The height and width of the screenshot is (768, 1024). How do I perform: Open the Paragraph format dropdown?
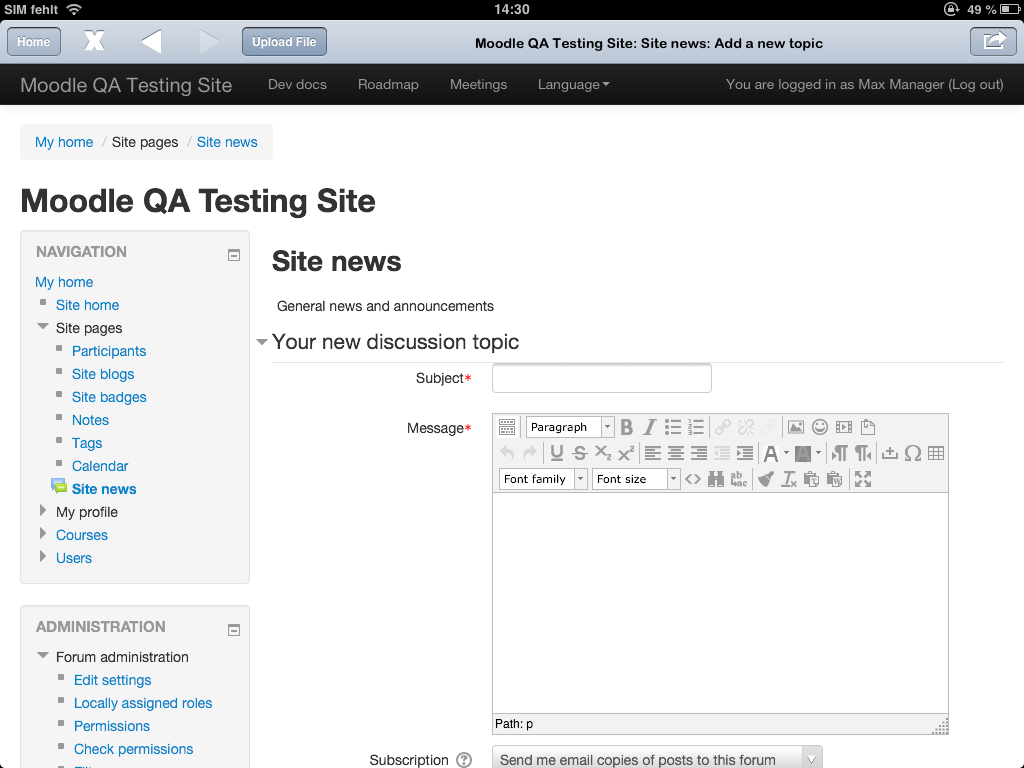click(x=569, y=427)
